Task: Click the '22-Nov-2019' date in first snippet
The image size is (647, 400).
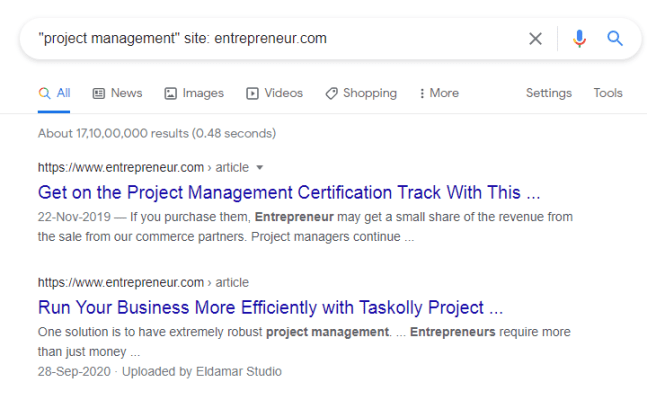Action: pos(74,217)
